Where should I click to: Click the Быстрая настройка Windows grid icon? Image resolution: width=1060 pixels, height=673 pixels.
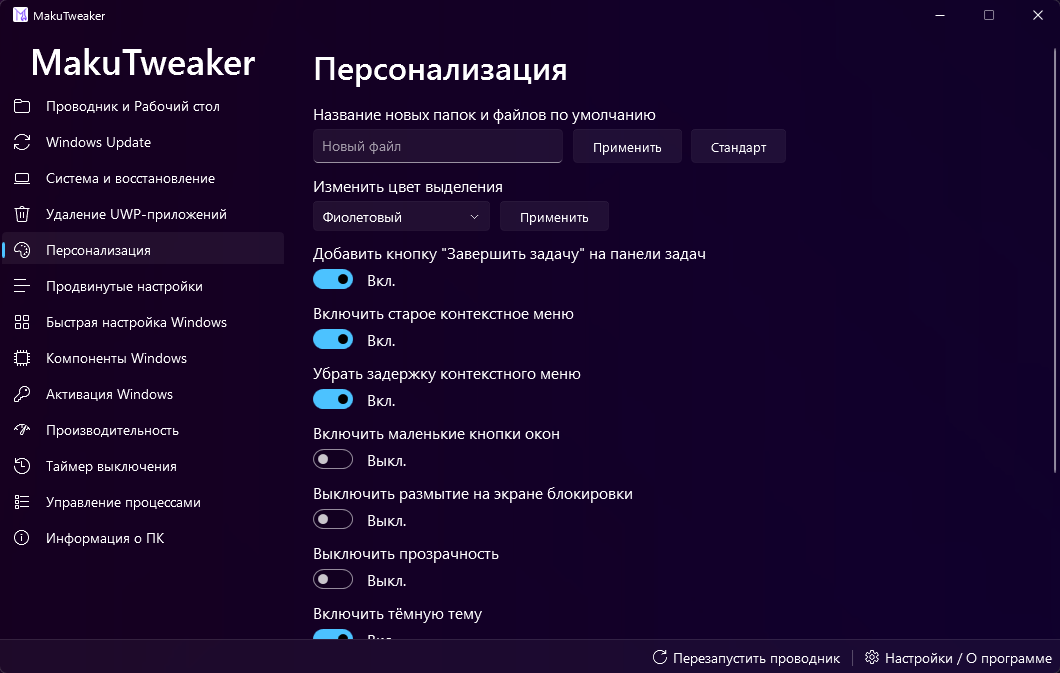[x=22, y=322]
